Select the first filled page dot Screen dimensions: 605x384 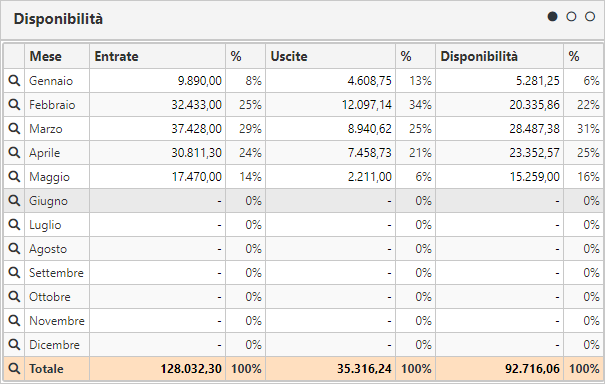(553, 17)
